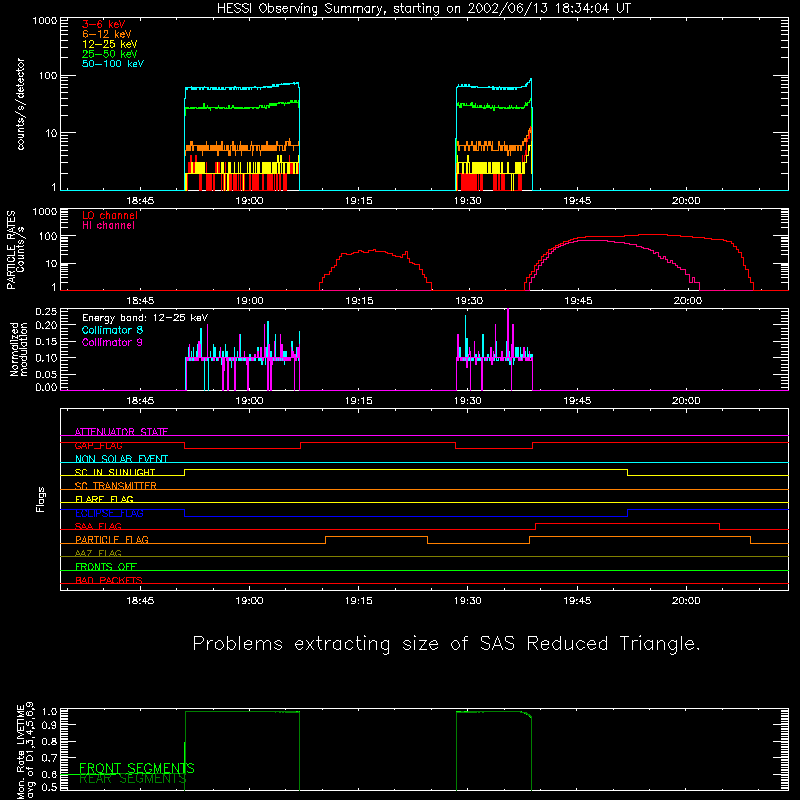Select the '12-25 keV' count-rate legend label

pos(110,44)
